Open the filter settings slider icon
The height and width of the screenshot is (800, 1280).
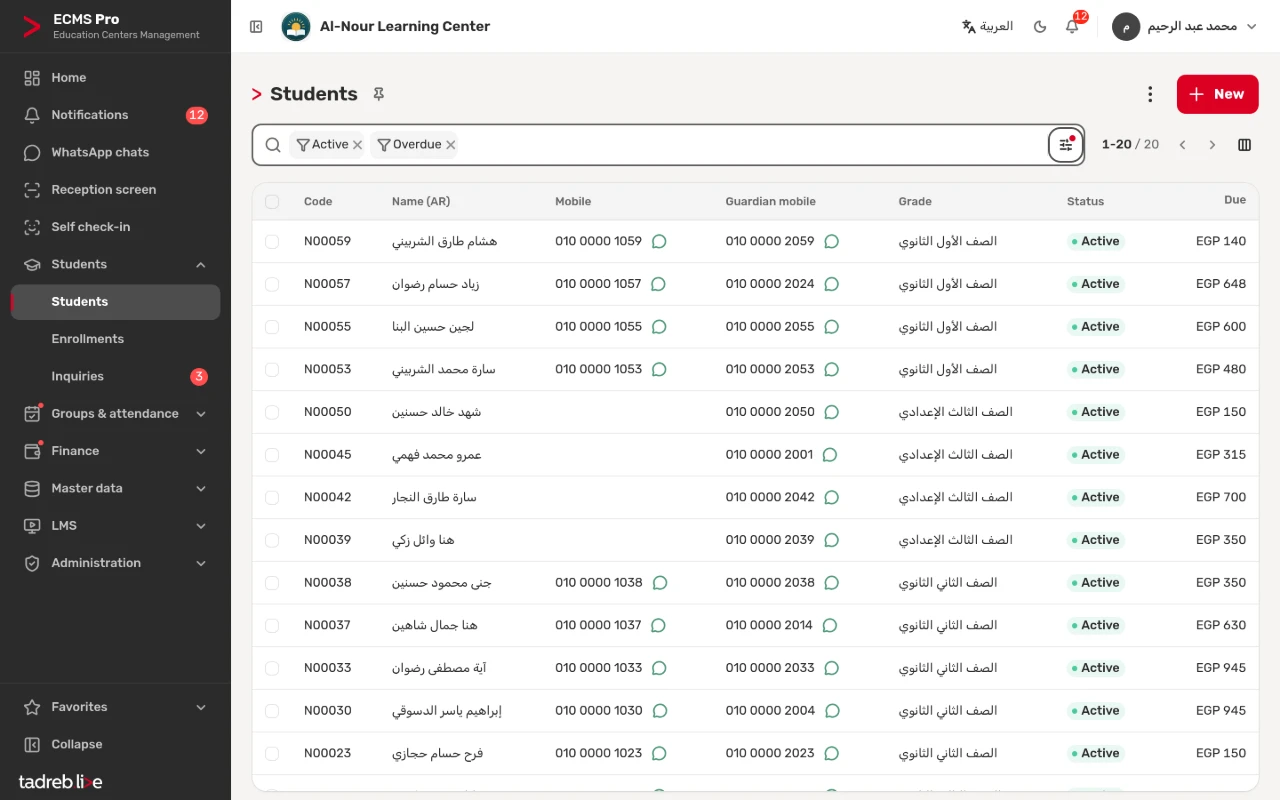[1066, 145]
